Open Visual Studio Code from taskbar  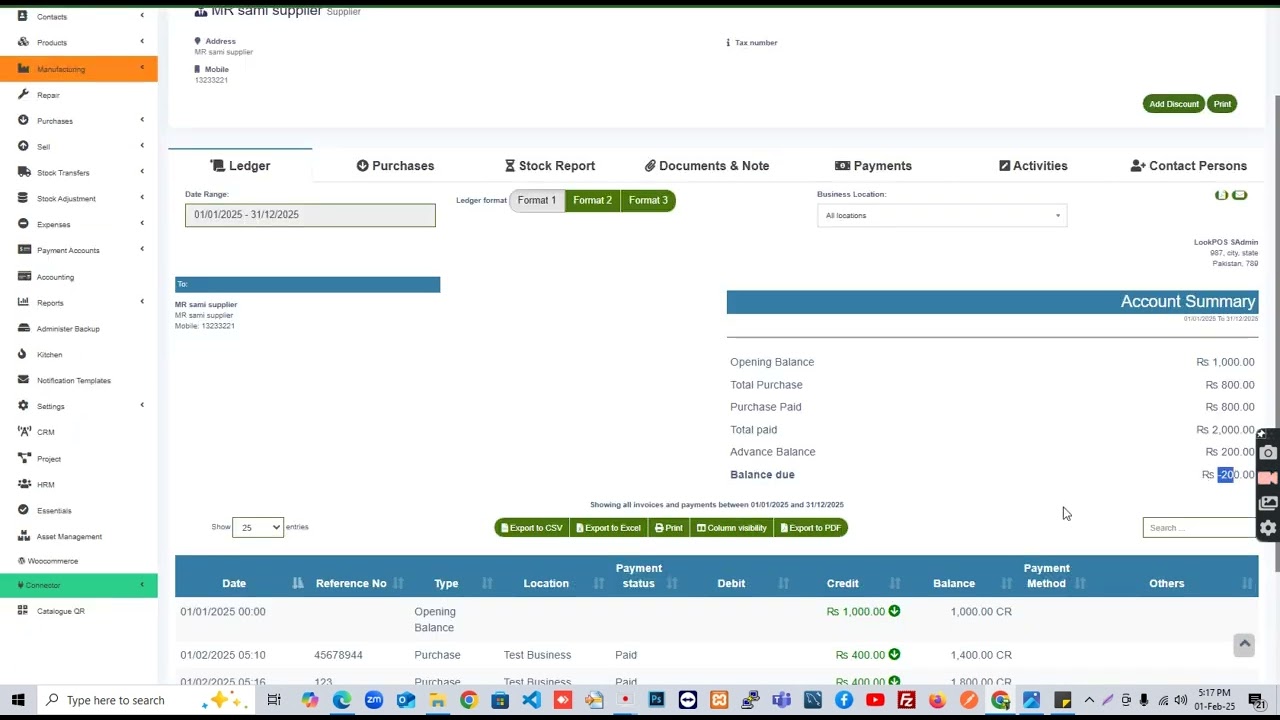click(531, 700)
